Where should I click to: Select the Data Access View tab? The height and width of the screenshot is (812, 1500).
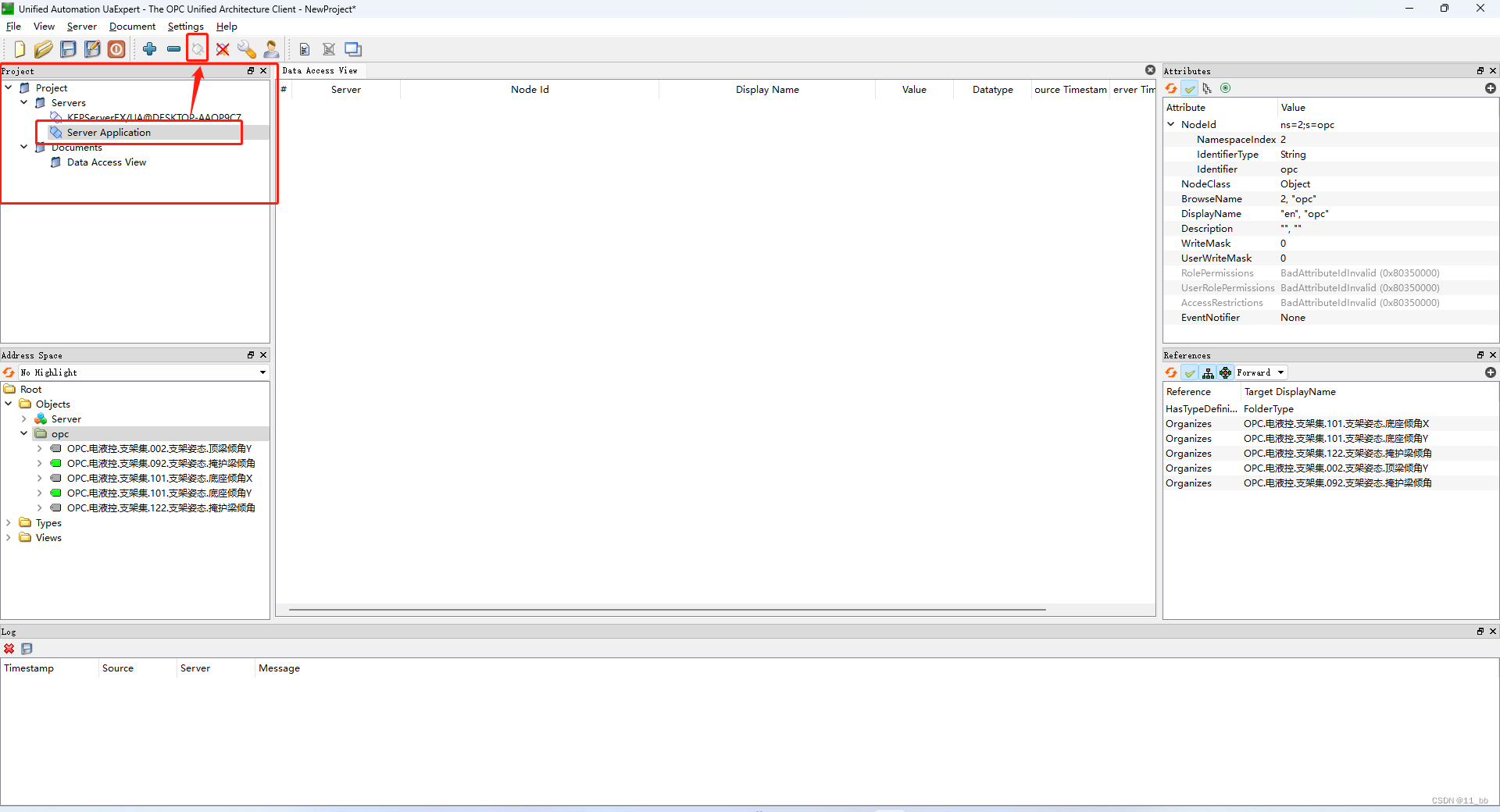[x=320, y=70]
